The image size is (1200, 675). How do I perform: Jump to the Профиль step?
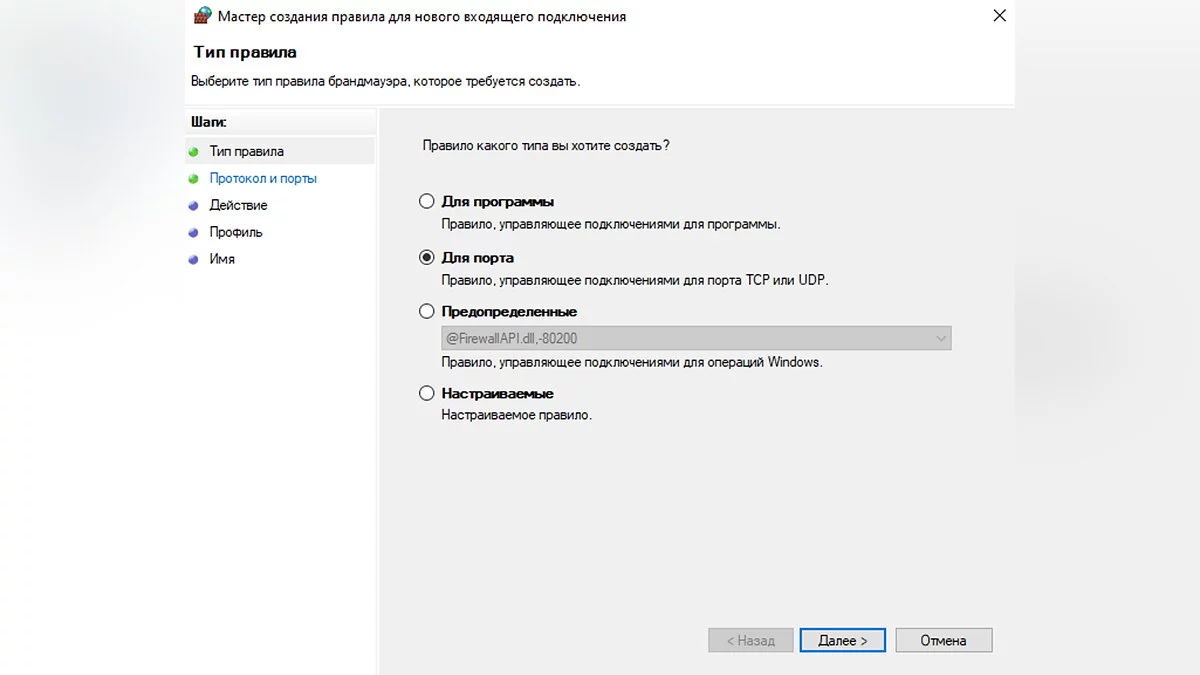tap(236, 233)
